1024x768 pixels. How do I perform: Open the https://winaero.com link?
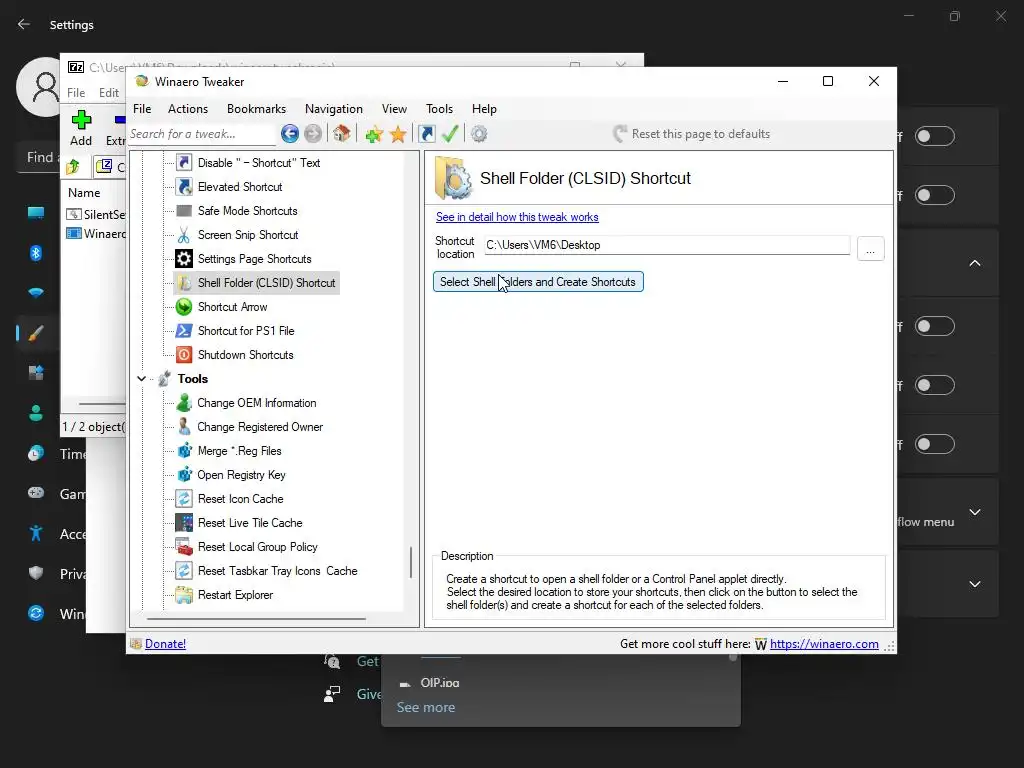pyautogui.click(x=824, y=644)
